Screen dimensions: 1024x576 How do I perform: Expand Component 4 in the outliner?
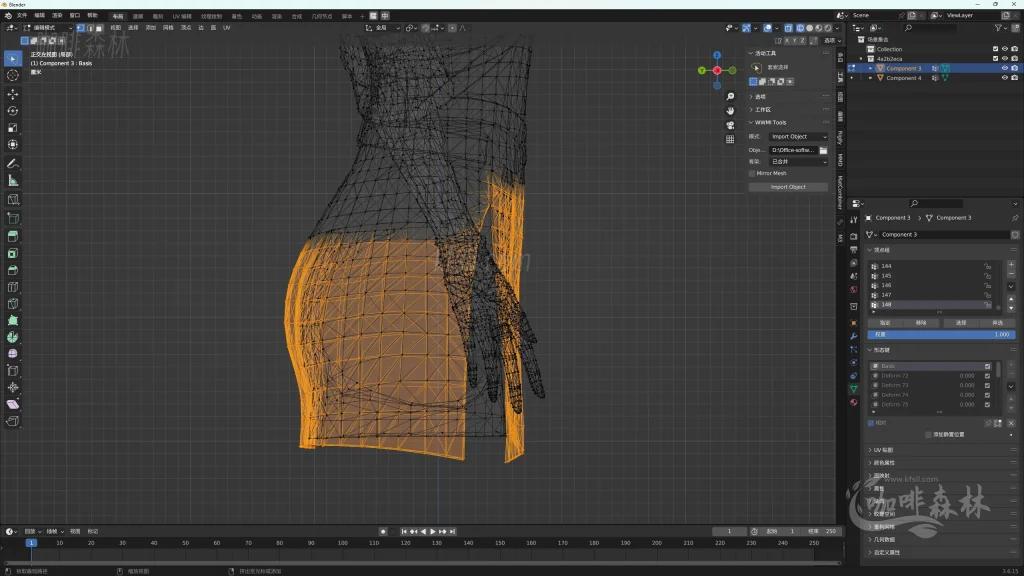point(870,78)
